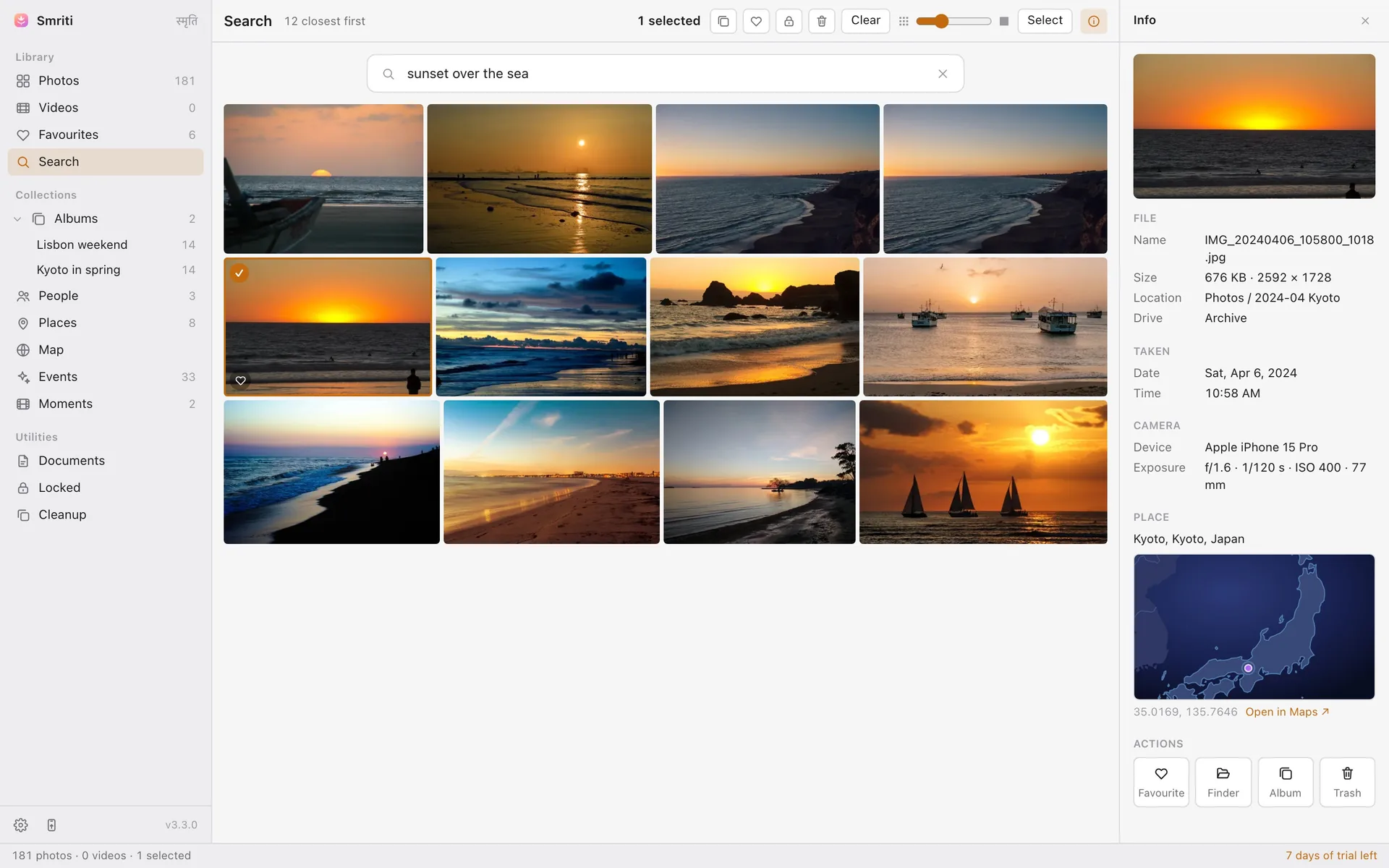Open sailboats at sunset thumbnail

pyautogui.click(x=983, y=472)
